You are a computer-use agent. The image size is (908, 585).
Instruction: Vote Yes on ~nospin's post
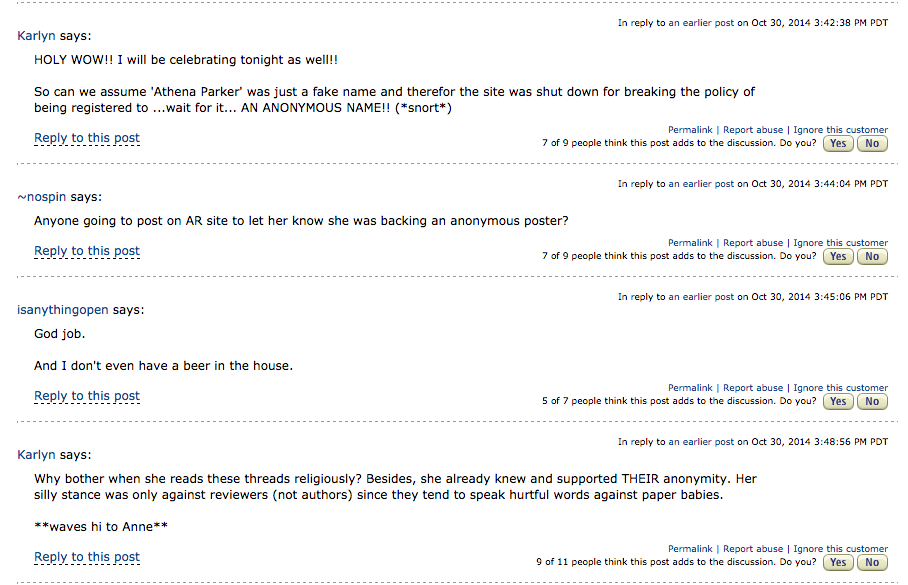[838, 256]
